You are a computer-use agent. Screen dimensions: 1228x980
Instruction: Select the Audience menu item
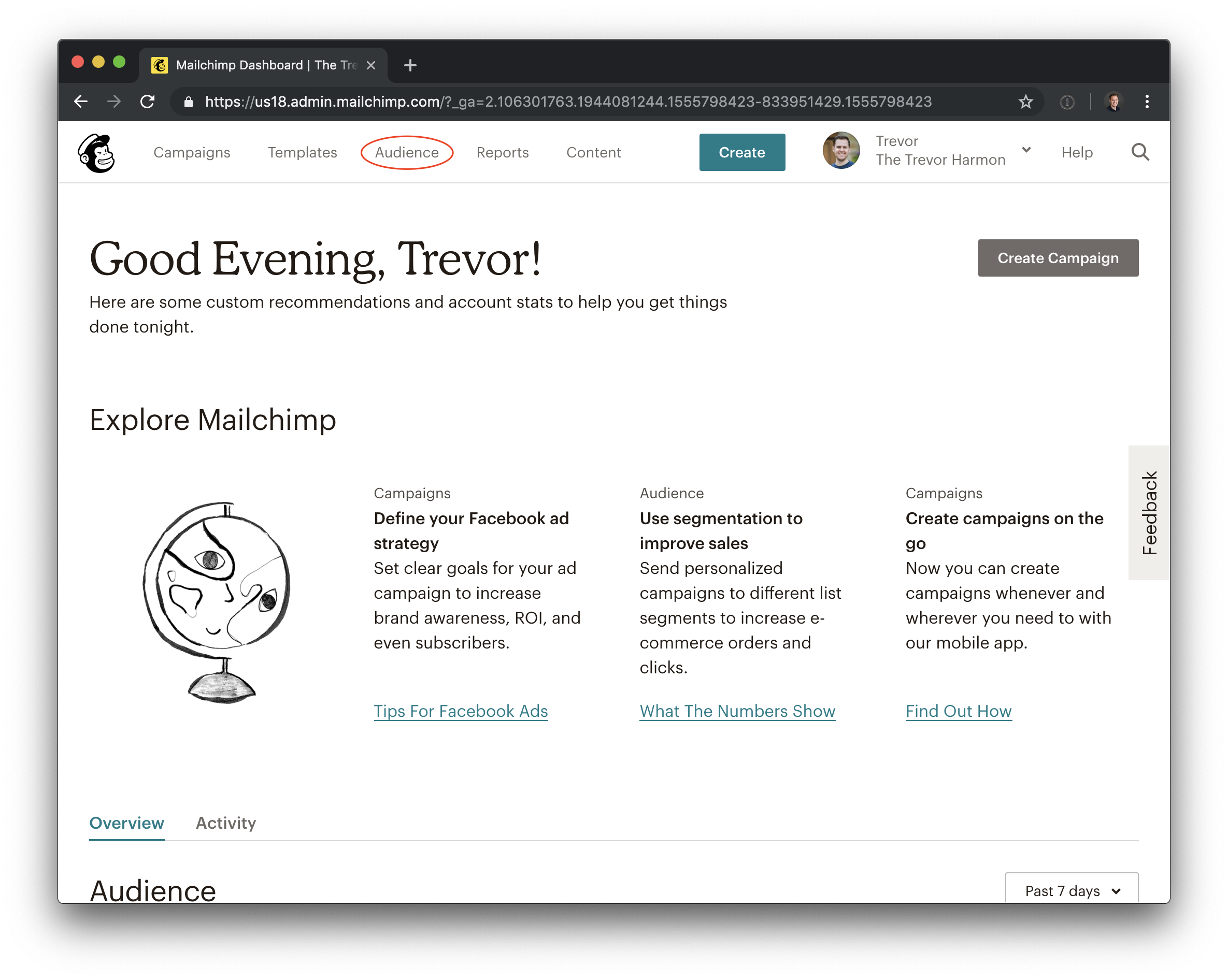406,152
